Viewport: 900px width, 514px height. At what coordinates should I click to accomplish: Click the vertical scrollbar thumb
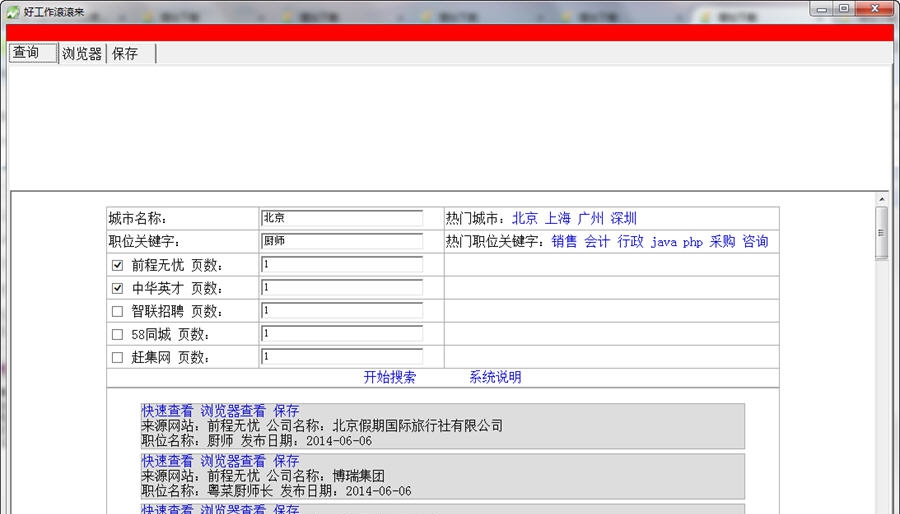pos(882,233)
